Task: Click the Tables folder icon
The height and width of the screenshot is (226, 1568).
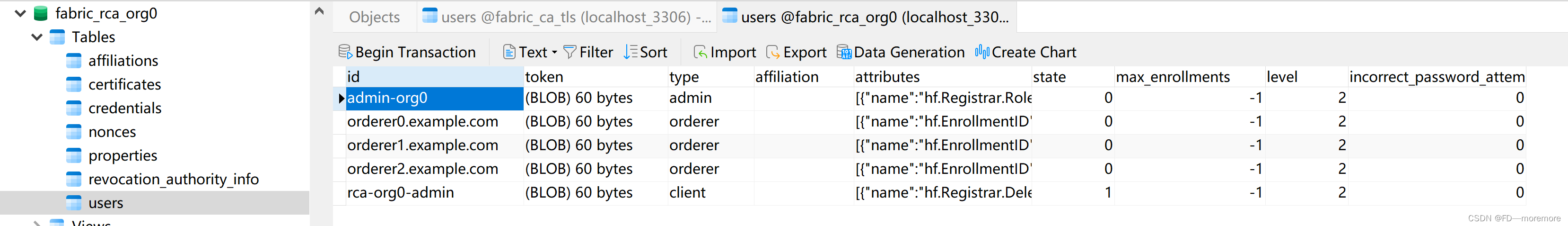Action: (57, 37)
